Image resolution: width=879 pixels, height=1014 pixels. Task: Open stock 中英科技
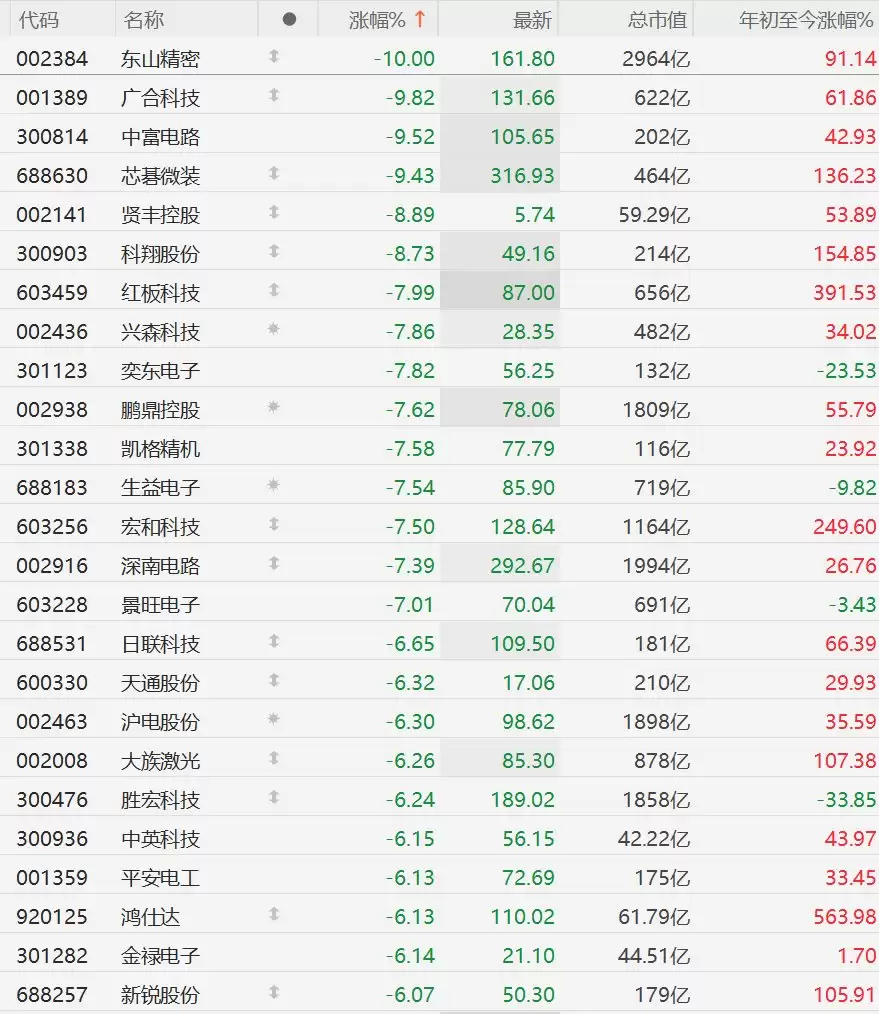(x=160, y=839)
